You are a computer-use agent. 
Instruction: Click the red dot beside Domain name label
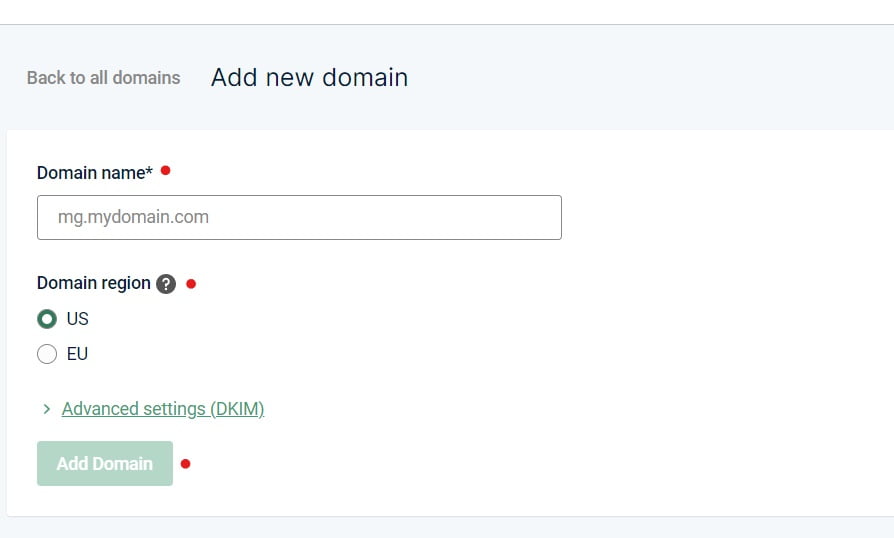(165, 170)
